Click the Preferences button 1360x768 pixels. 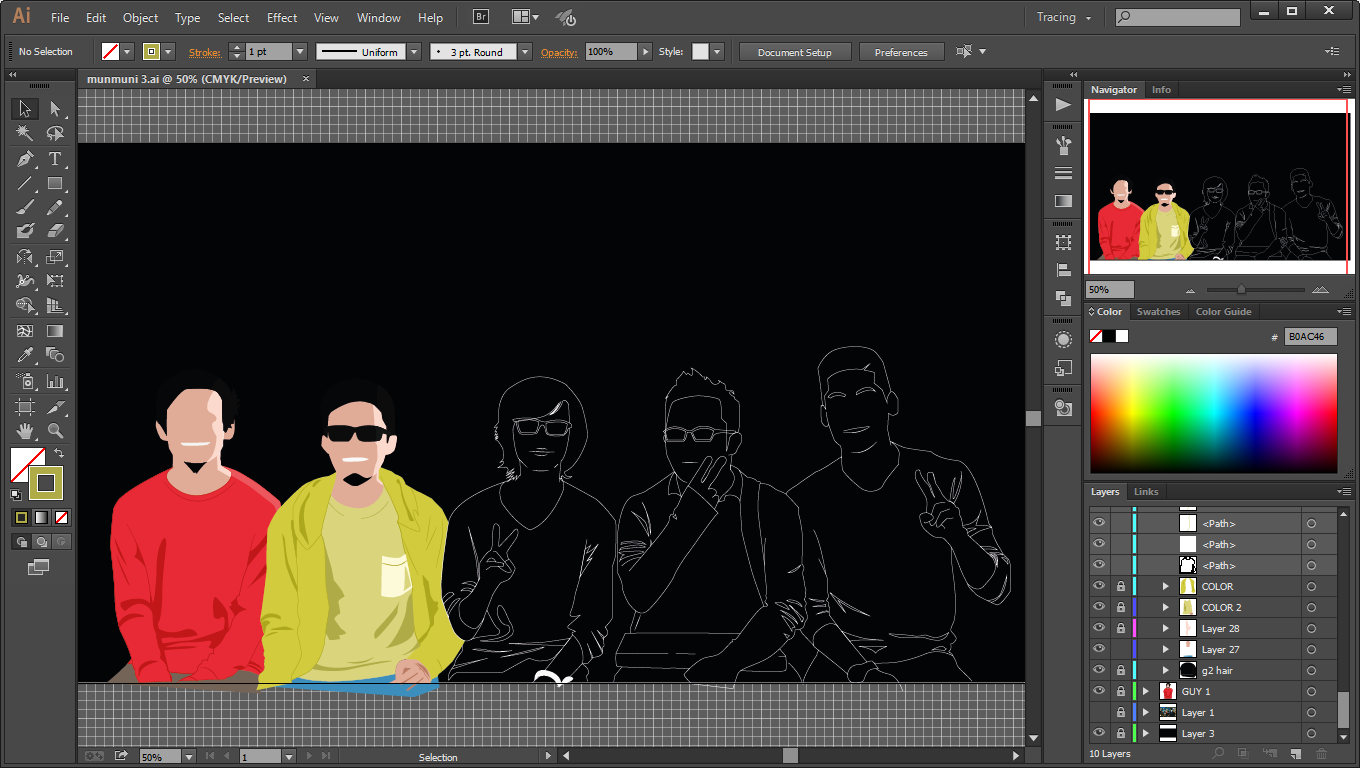click(x=900, y=52)
